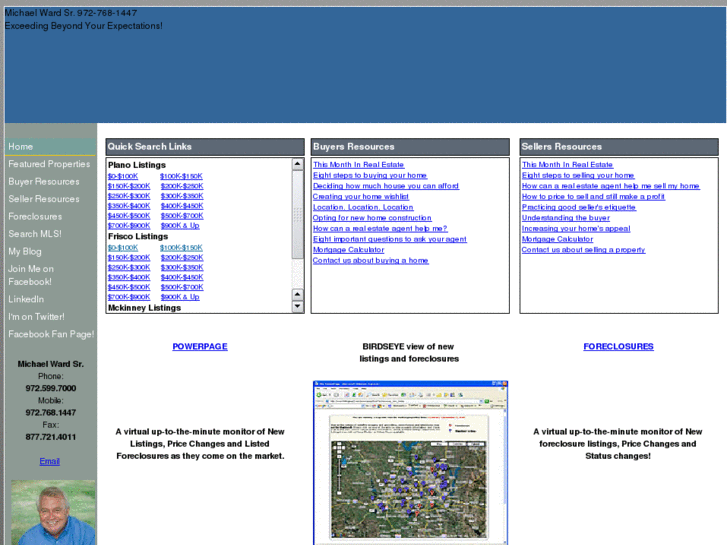Open Buyer Resources sidebar menu item

tap(44, 182)
